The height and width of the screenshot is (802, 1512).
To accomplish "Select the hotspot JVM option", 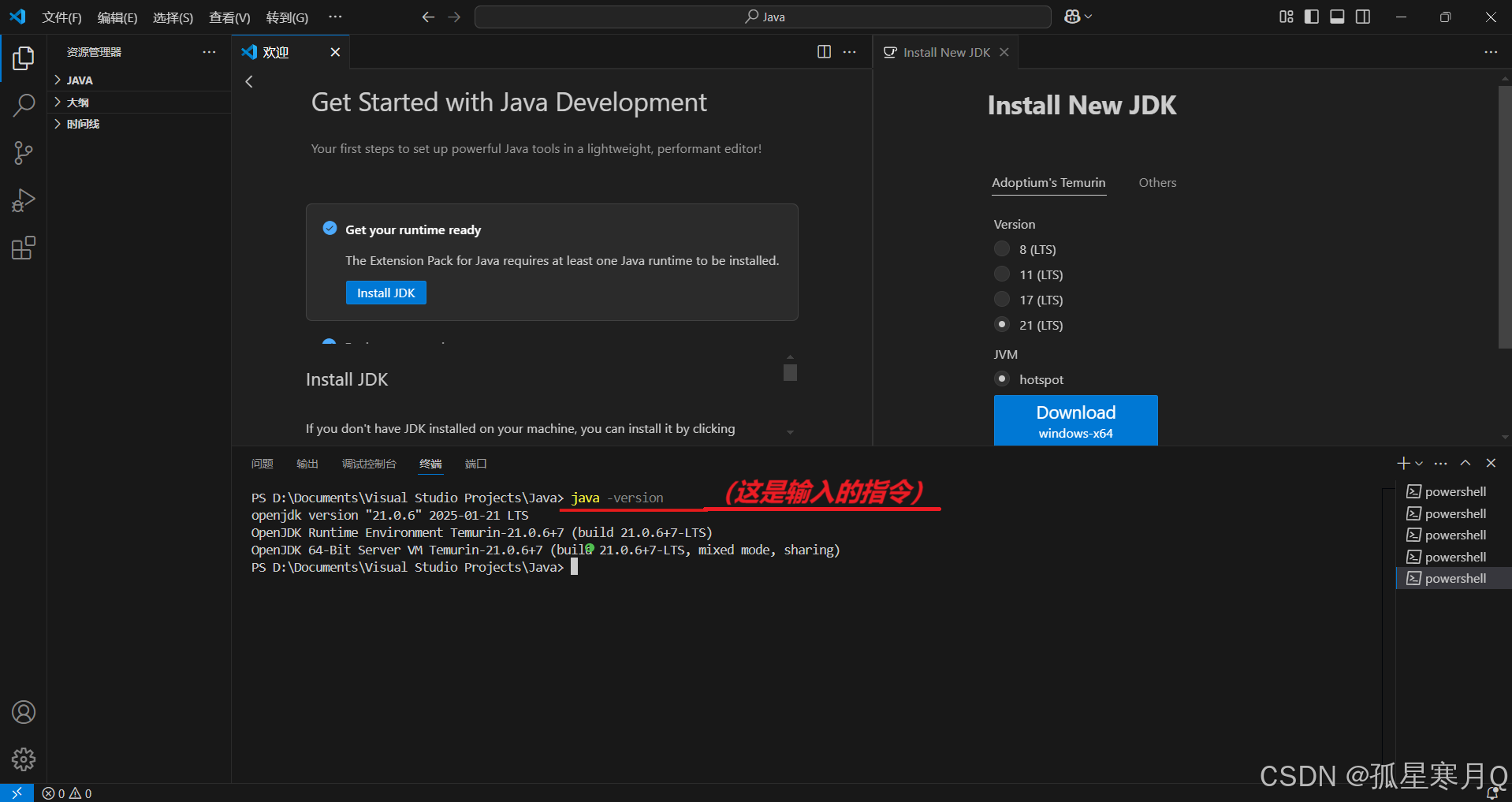I will pos(1002,379).
